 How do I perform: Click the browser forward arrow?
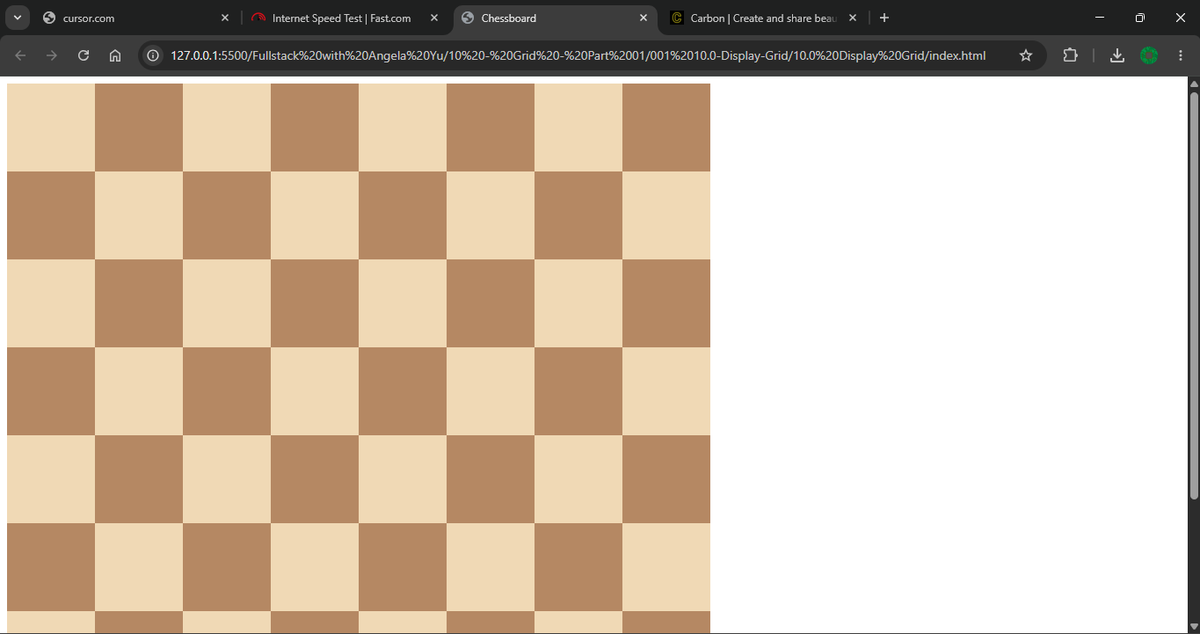51,56
